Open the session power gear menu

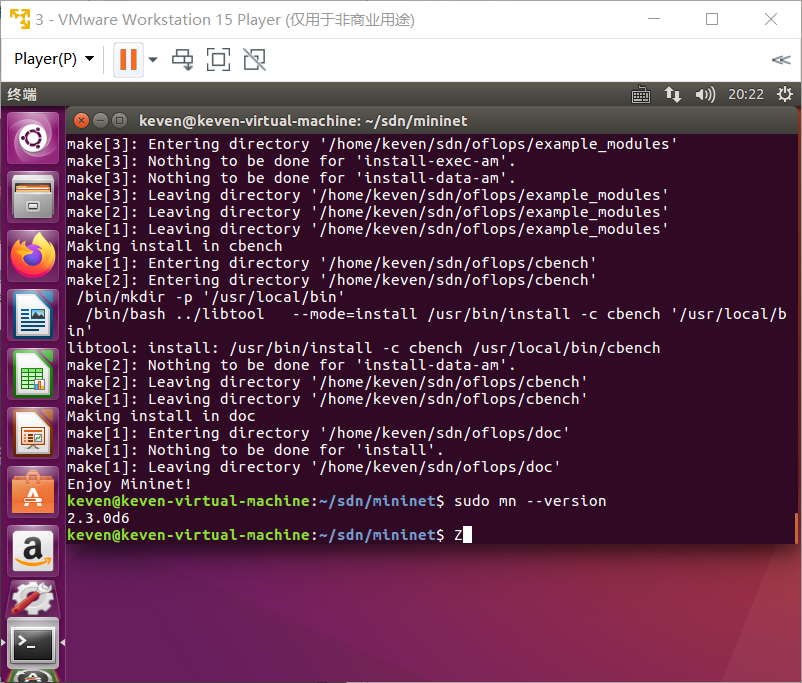[785, 95]
